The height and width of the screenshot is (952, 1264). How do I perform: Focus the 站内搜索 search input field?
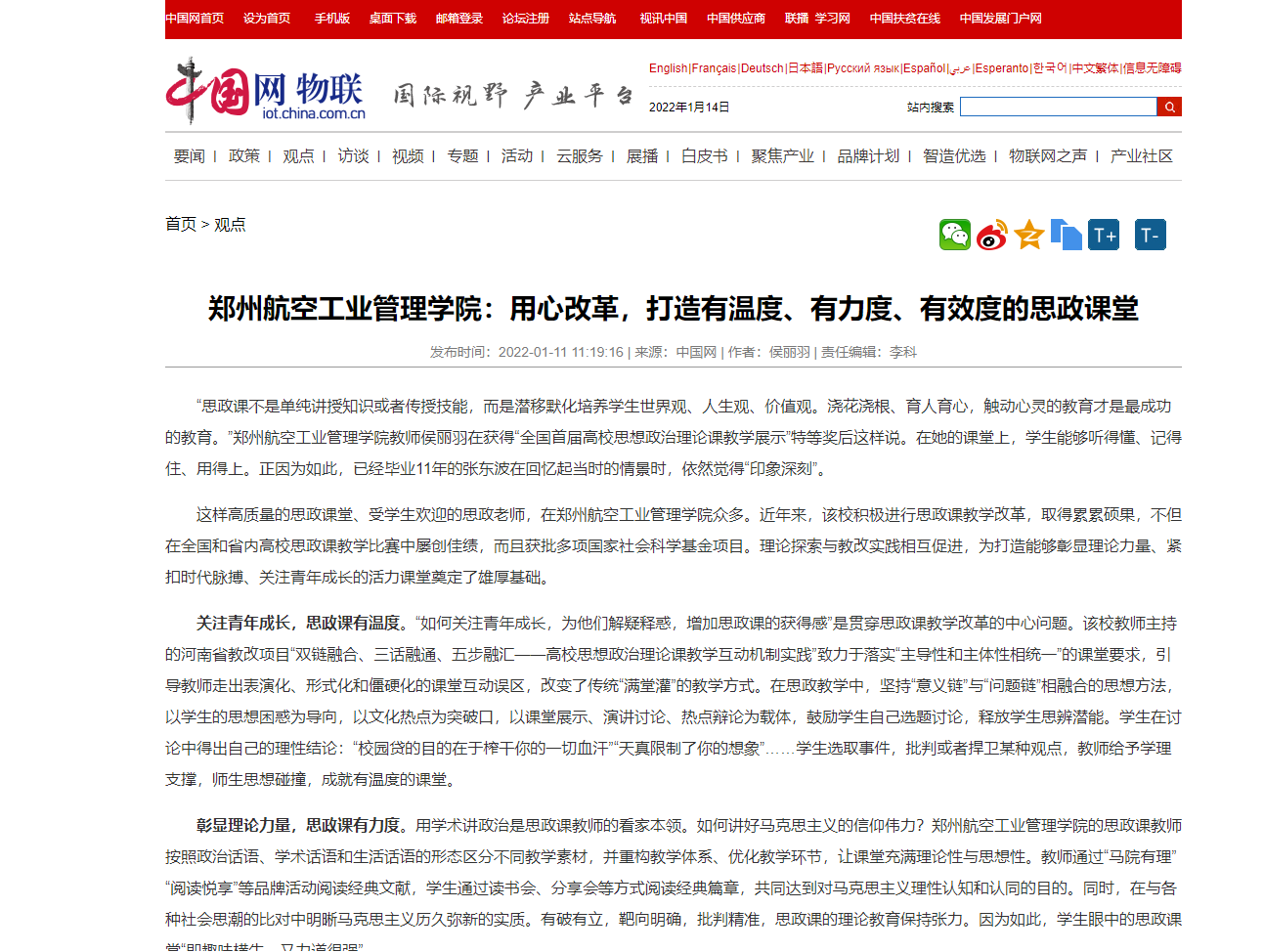click(1058, 107)
